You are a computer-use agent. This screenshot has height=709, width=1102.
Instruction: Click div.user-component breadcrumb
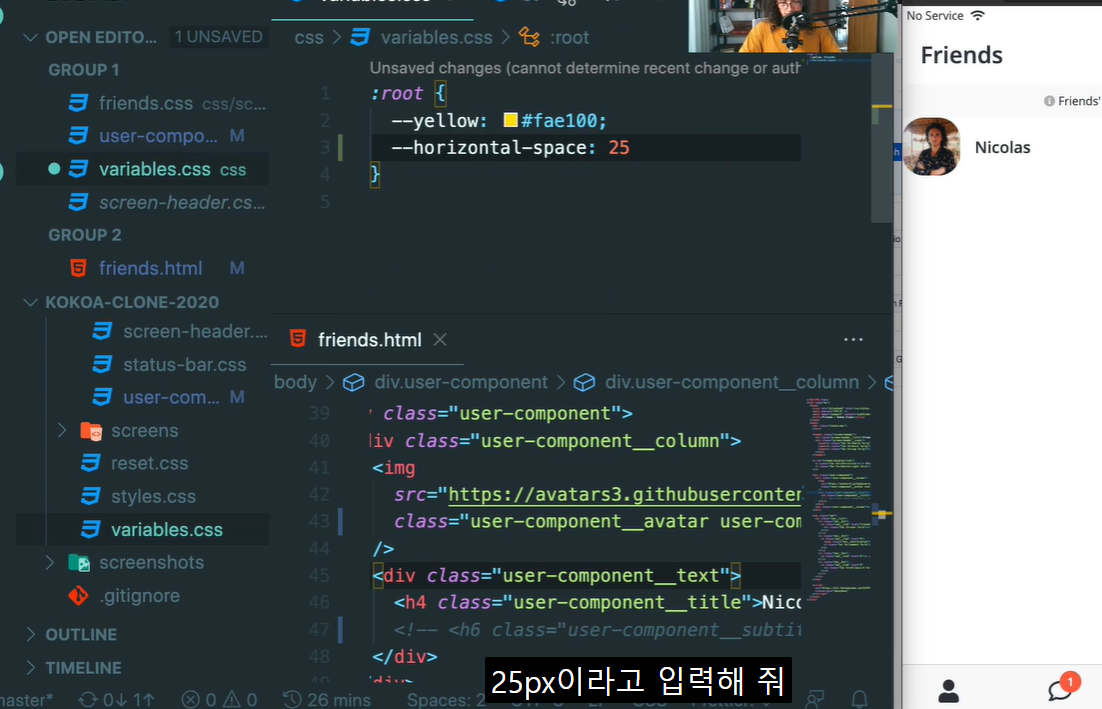click(460, 382)
